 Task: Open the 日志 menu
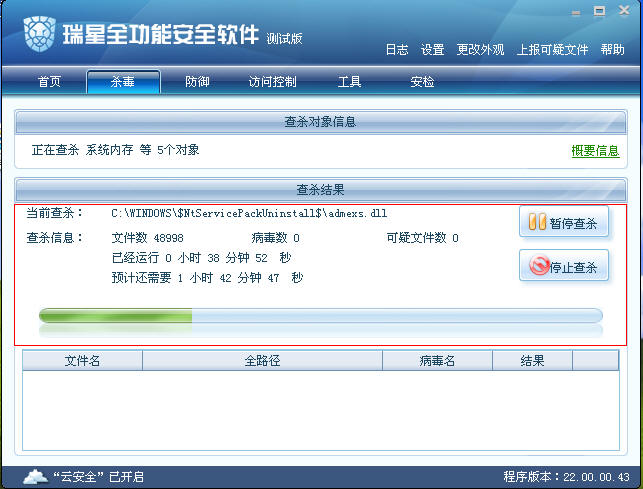click(397, 50)
